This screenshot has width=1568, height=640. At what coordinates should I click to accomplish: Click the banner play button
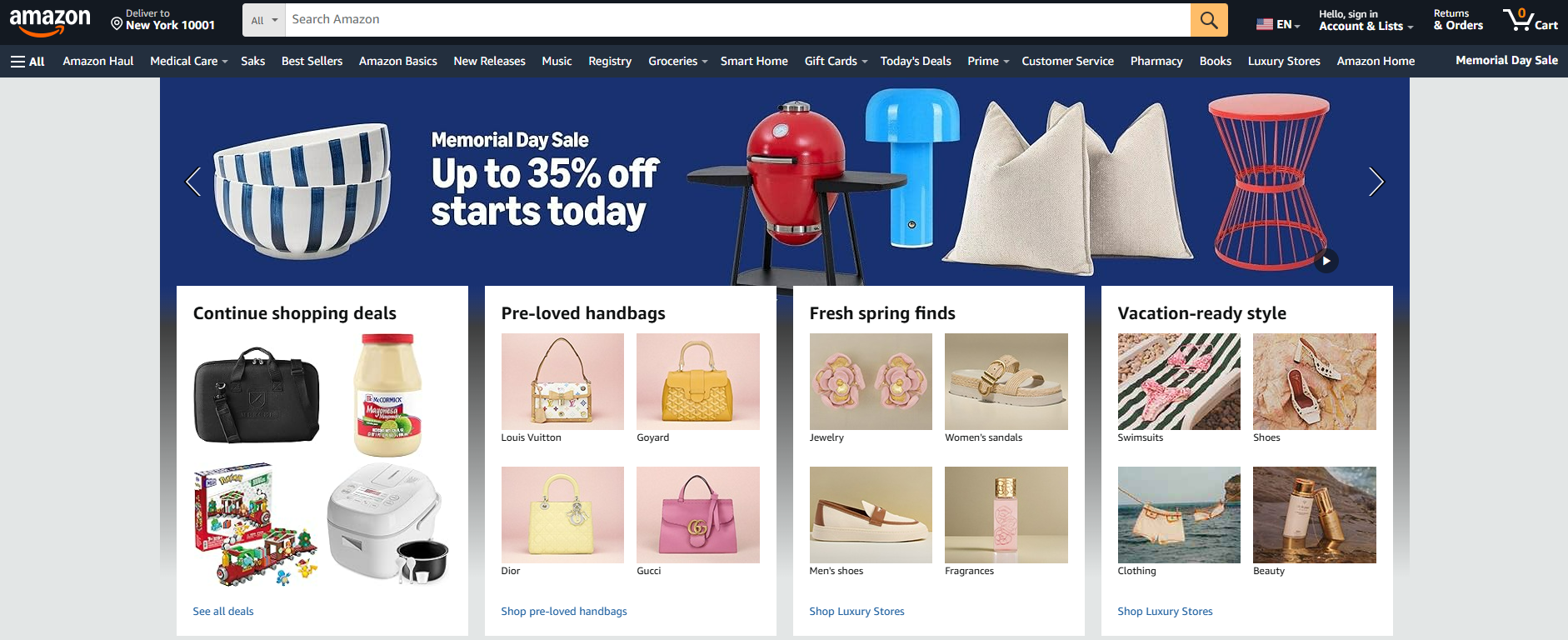tap(1326, 261)
